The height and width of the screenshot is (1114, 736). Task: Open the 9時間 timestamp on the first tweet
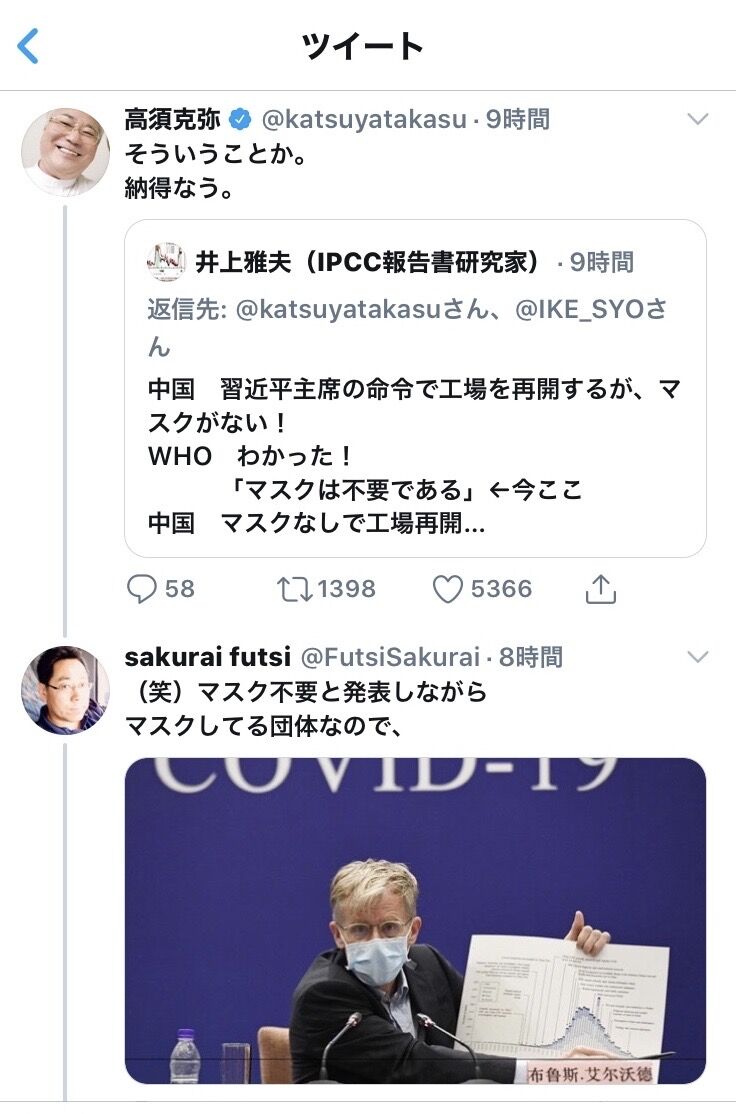tap(517, 119)
